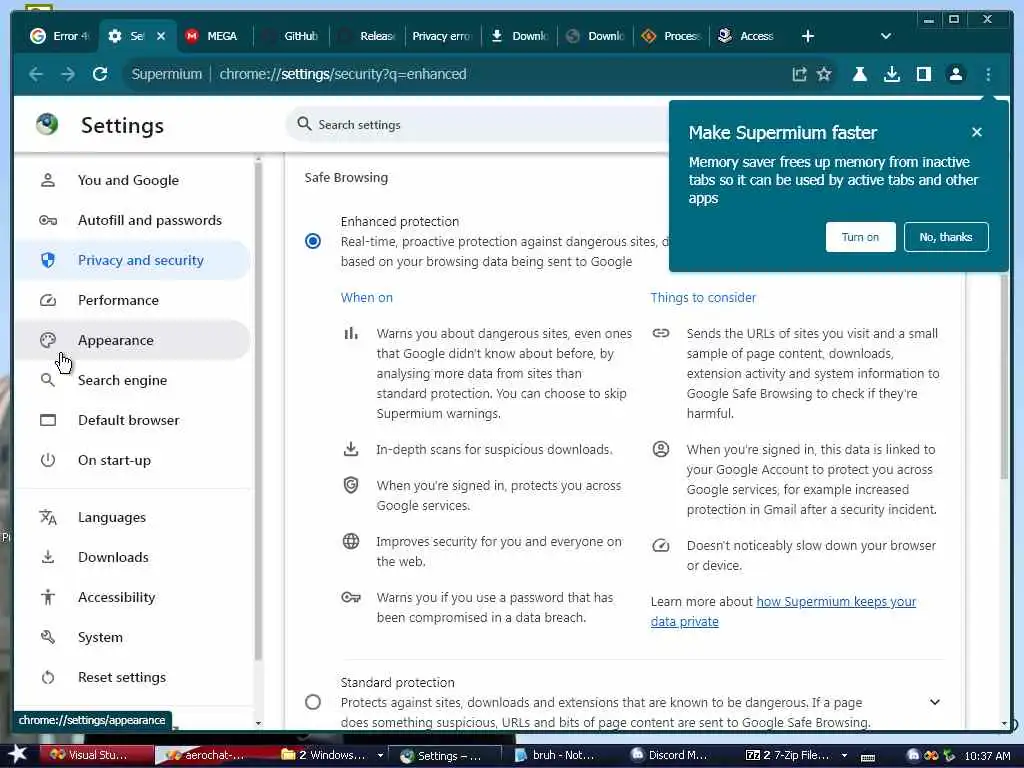Switch to the Release tab

pos(367,36)
